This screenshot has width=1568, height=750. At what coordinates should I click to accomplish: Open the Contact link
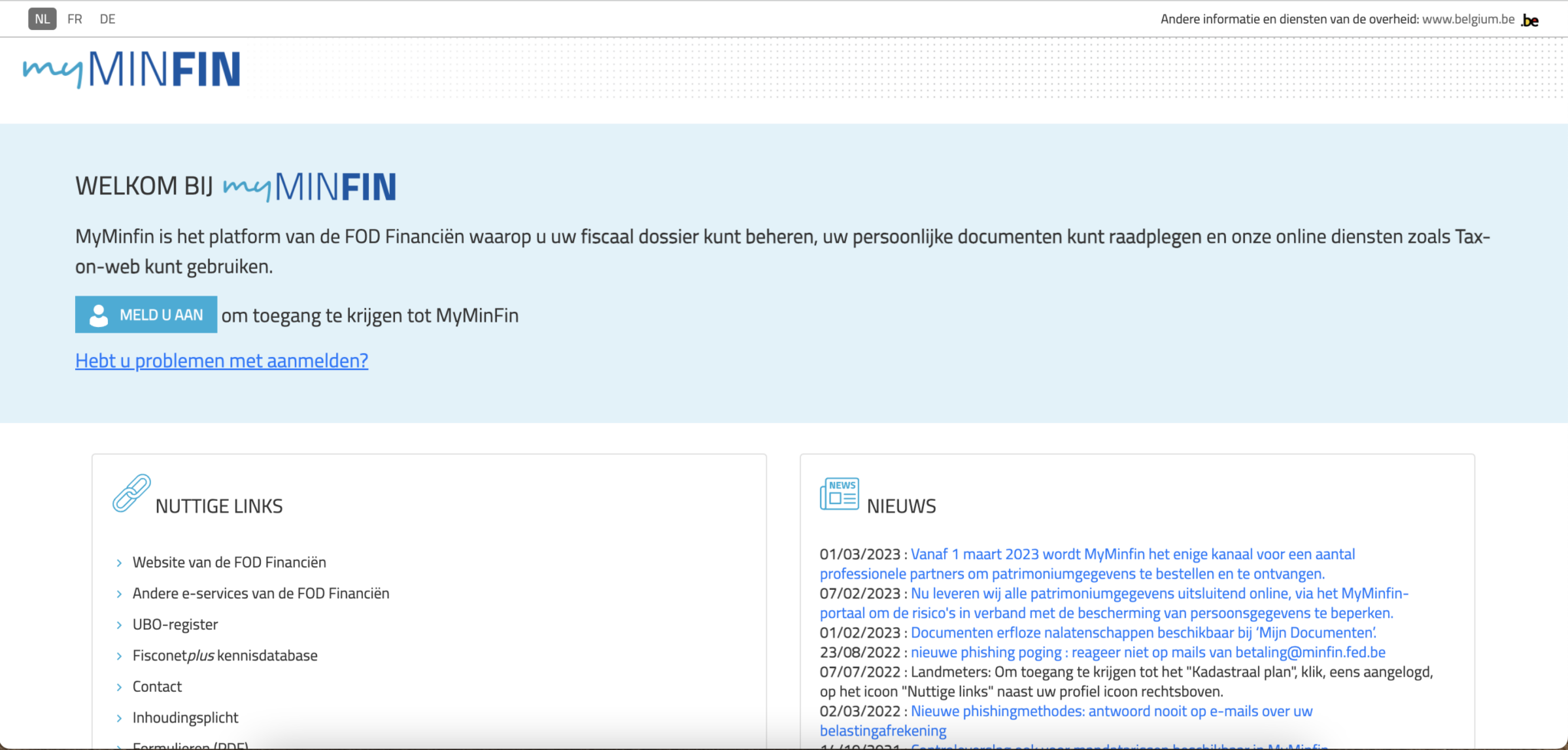coord(157,686)
